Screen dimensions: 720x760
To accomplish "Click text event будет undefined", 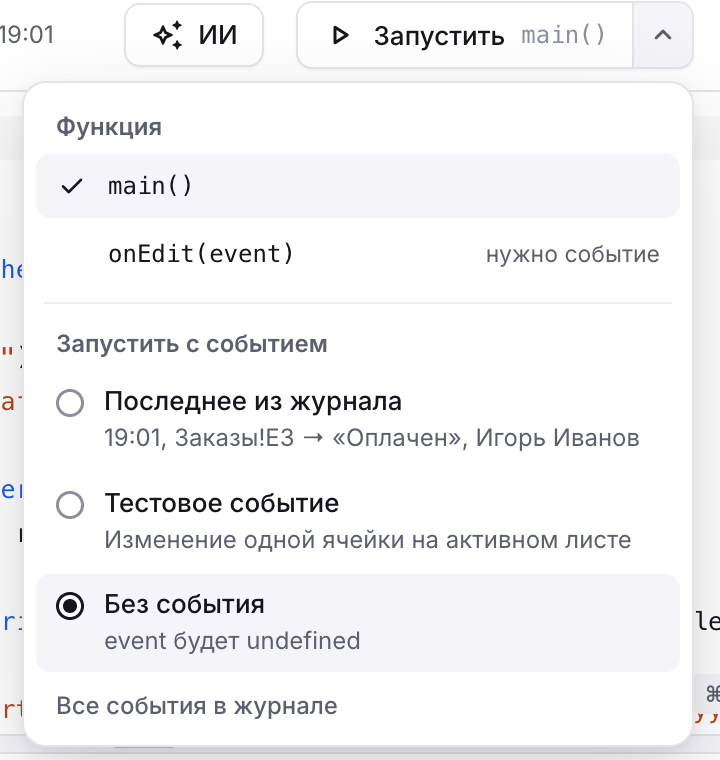I will pyautogui.click(x=232, y=641).
